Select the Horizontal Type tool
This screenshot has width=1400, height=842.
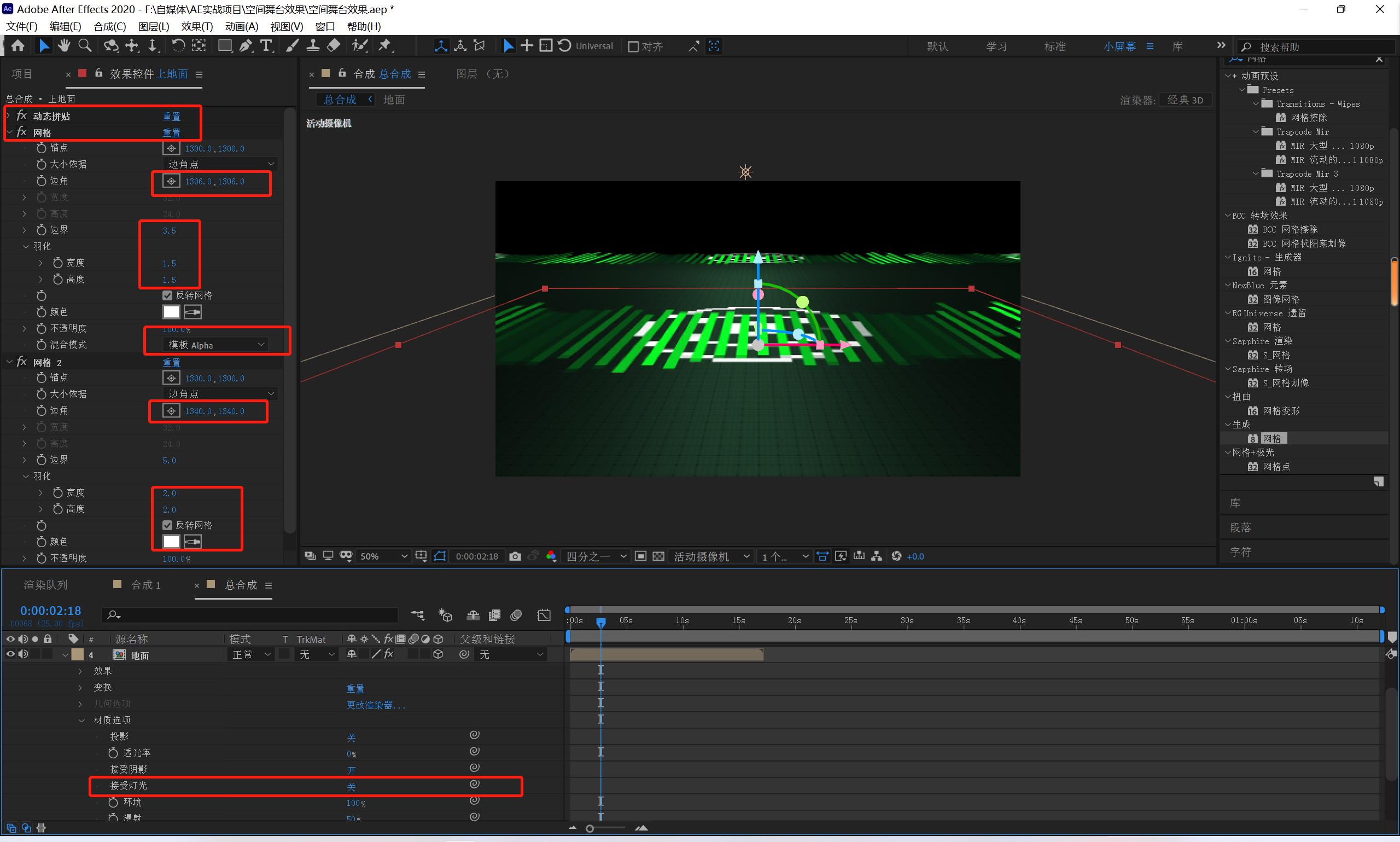tap(266, 46)
